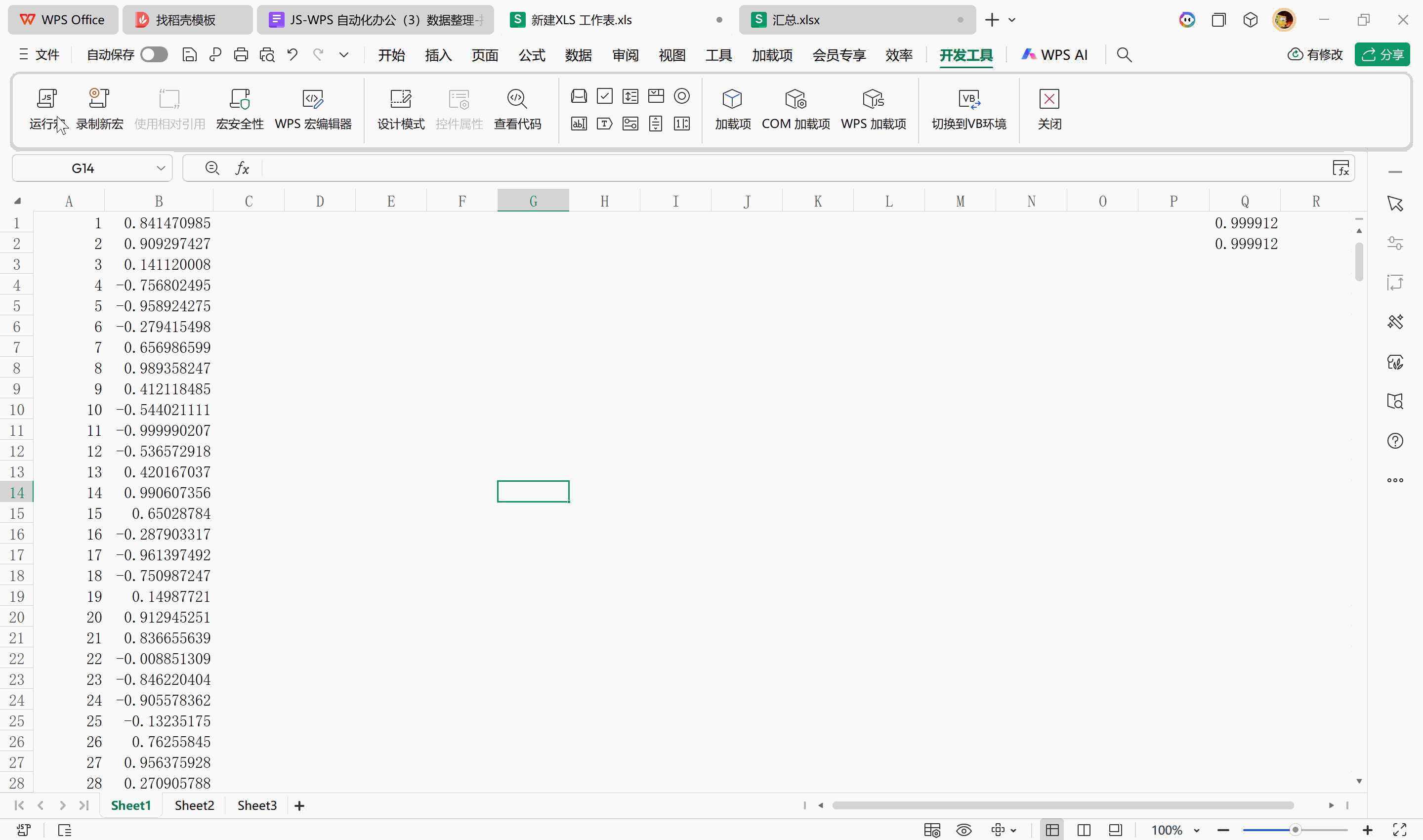
Task: Click the Record New Macro icon
Action: [99, 99]
